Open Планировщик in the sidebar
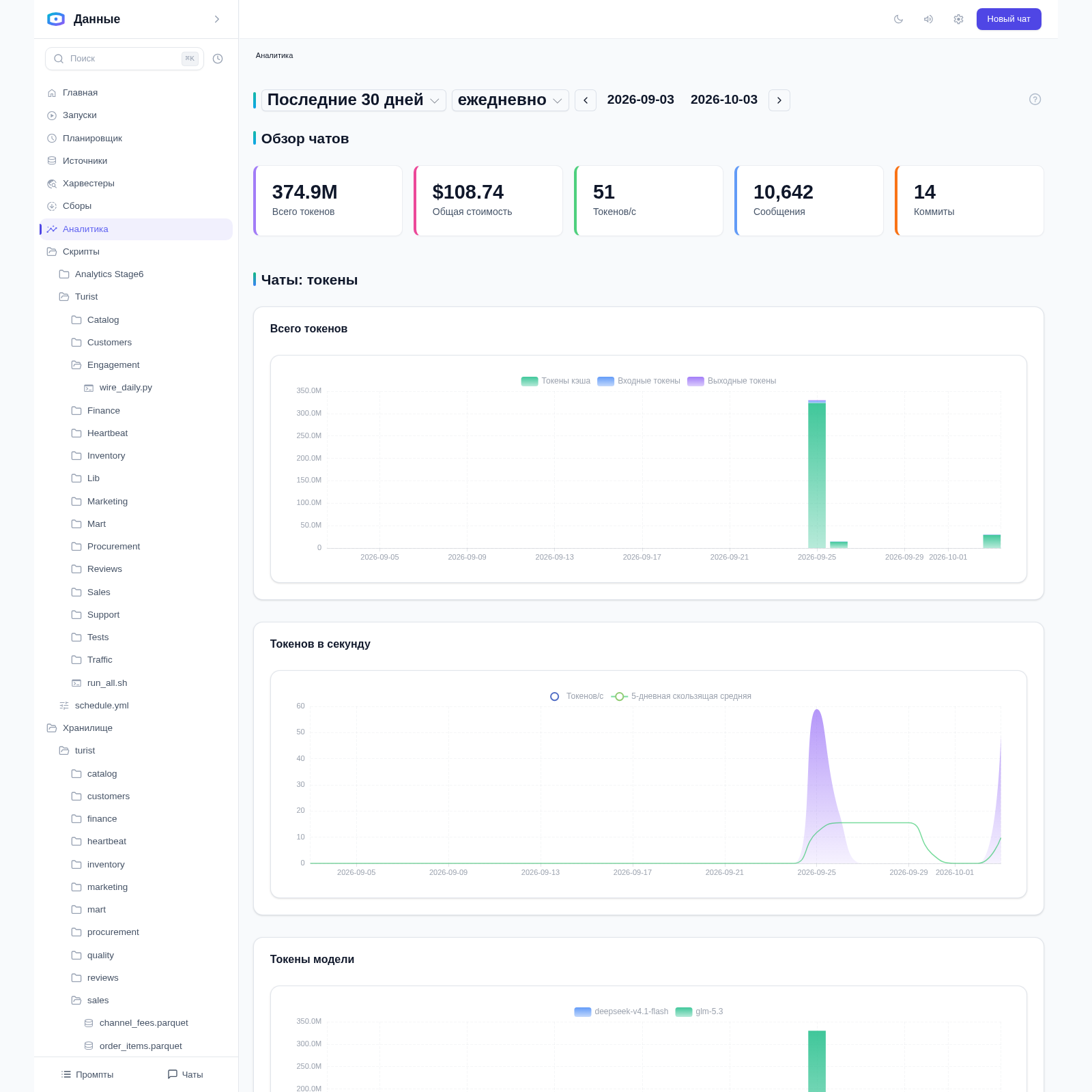This screenshot has height=1092, width=1092. click(136, 139)
